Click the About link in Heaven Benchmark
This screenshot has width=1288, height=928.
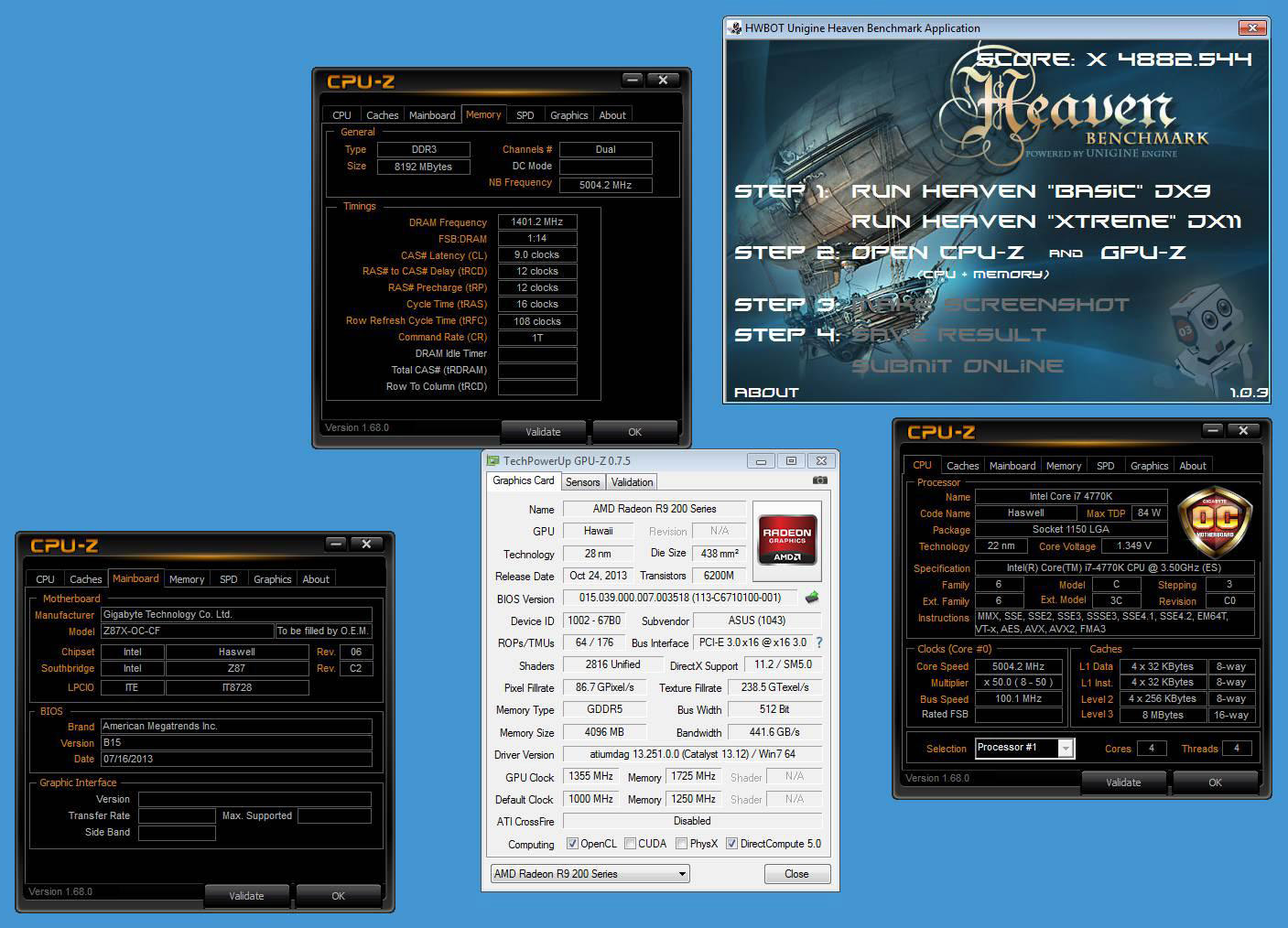[x=766, y=393]
